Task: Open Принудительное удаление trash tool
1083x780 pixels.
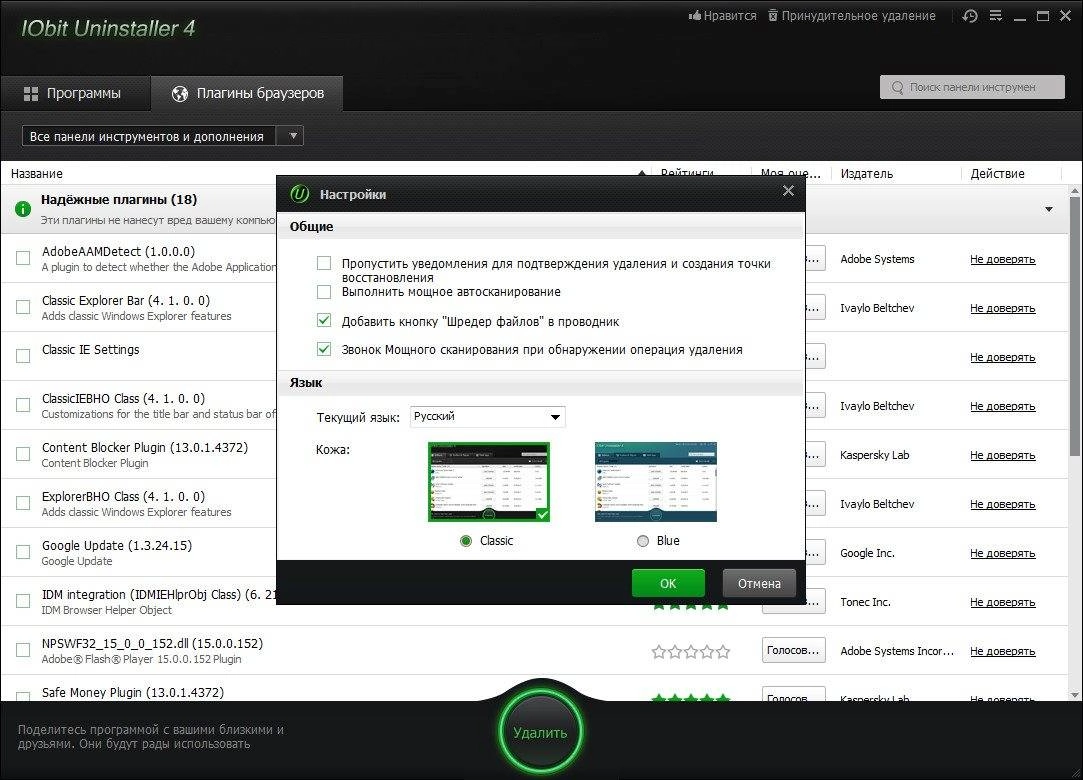Action: pos(852,15)
